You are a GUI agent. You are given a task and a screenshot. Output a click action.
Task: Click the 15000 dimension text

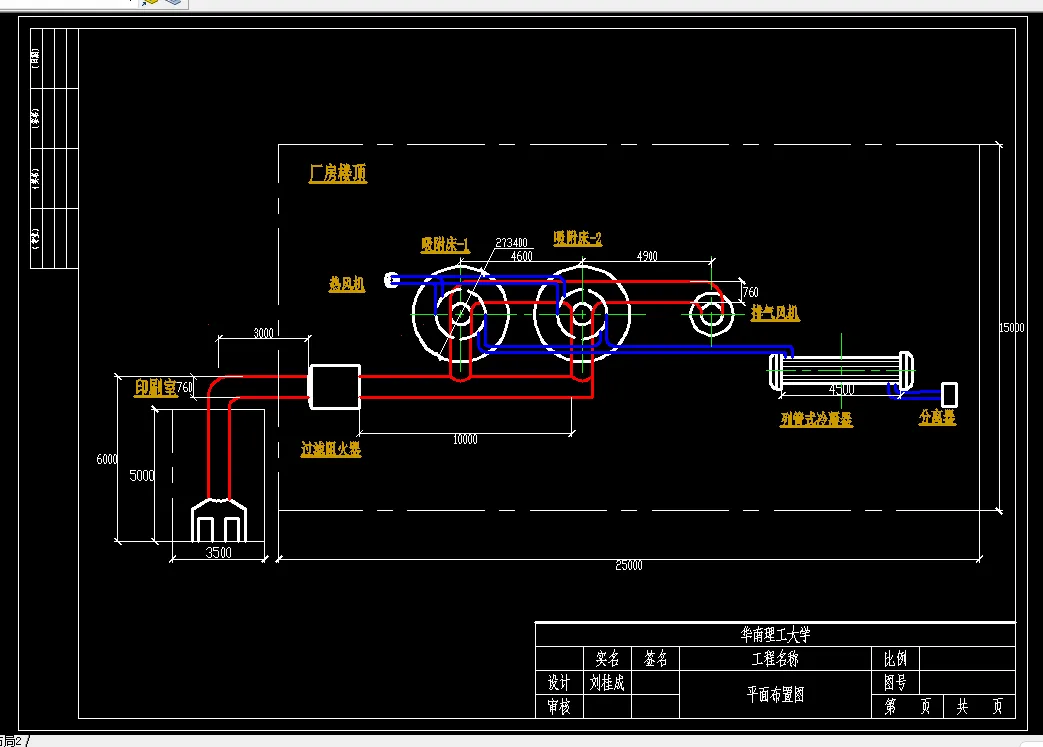(x=1012, y=327)
